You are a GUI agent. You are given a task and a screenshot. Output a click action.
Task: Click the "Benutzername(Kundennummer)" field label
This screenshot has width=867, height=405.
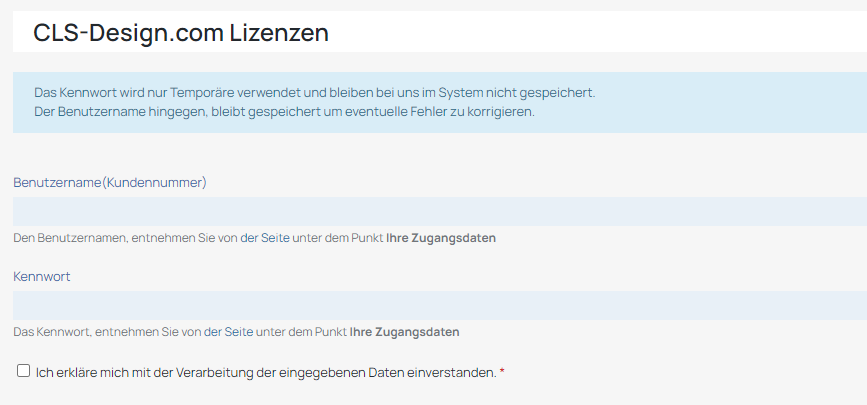tap(110, 182)
